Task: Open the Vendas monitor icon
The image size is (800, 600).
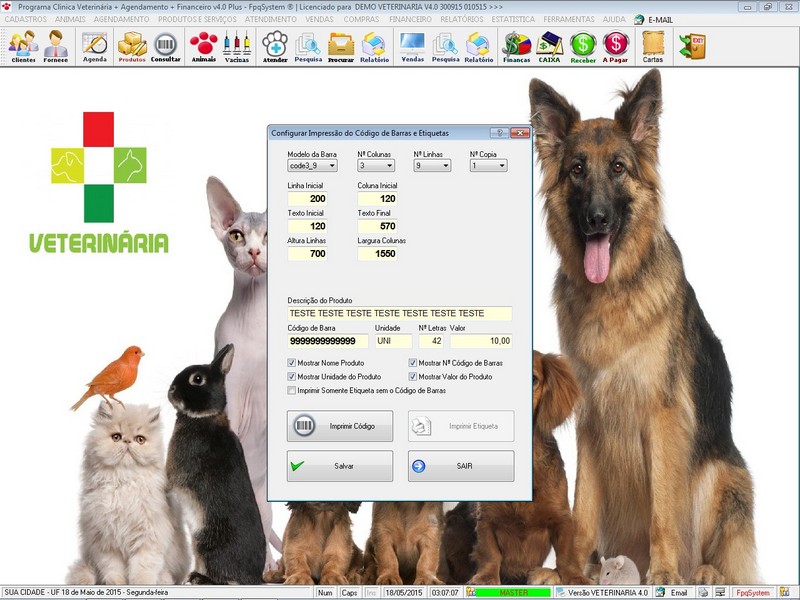Action: pyautogui.click(x=413, y=46)
